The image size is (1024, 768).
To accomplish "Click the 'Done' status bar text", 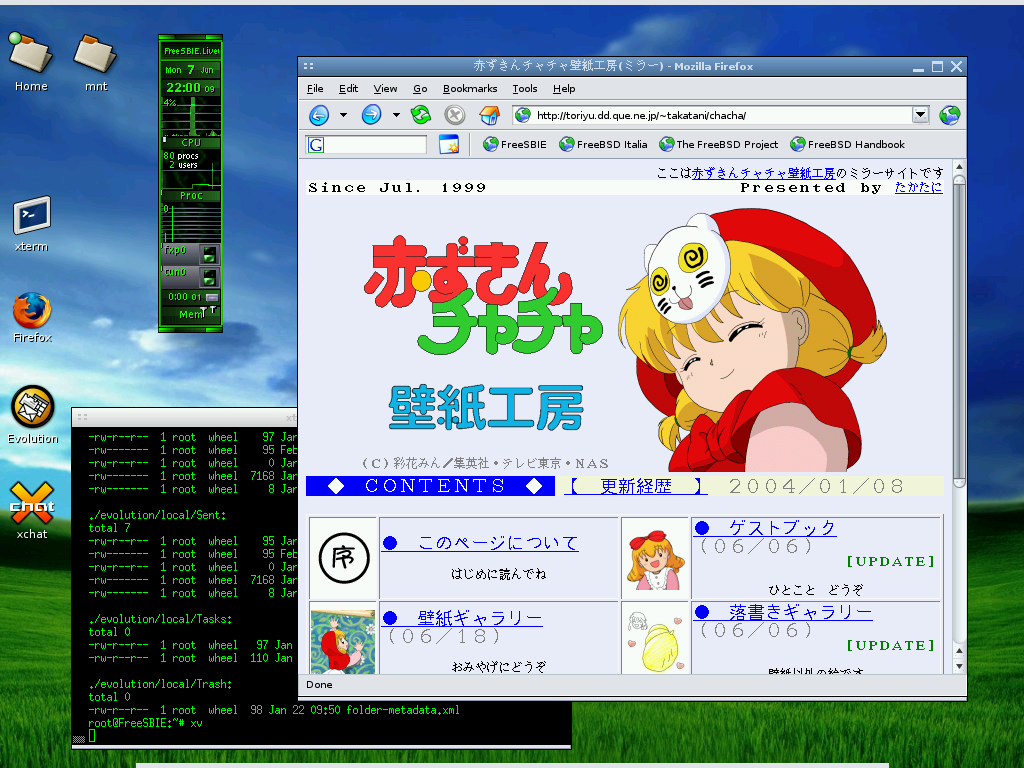I will pyautogui.click(x=319, y=684).
